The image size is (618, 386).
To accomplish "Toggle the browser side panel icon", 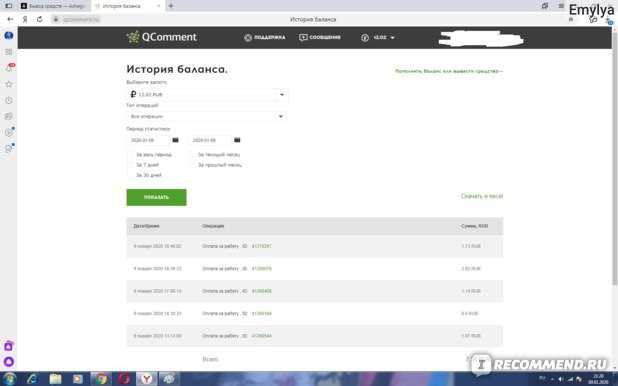I will click(x=8, y=6).
